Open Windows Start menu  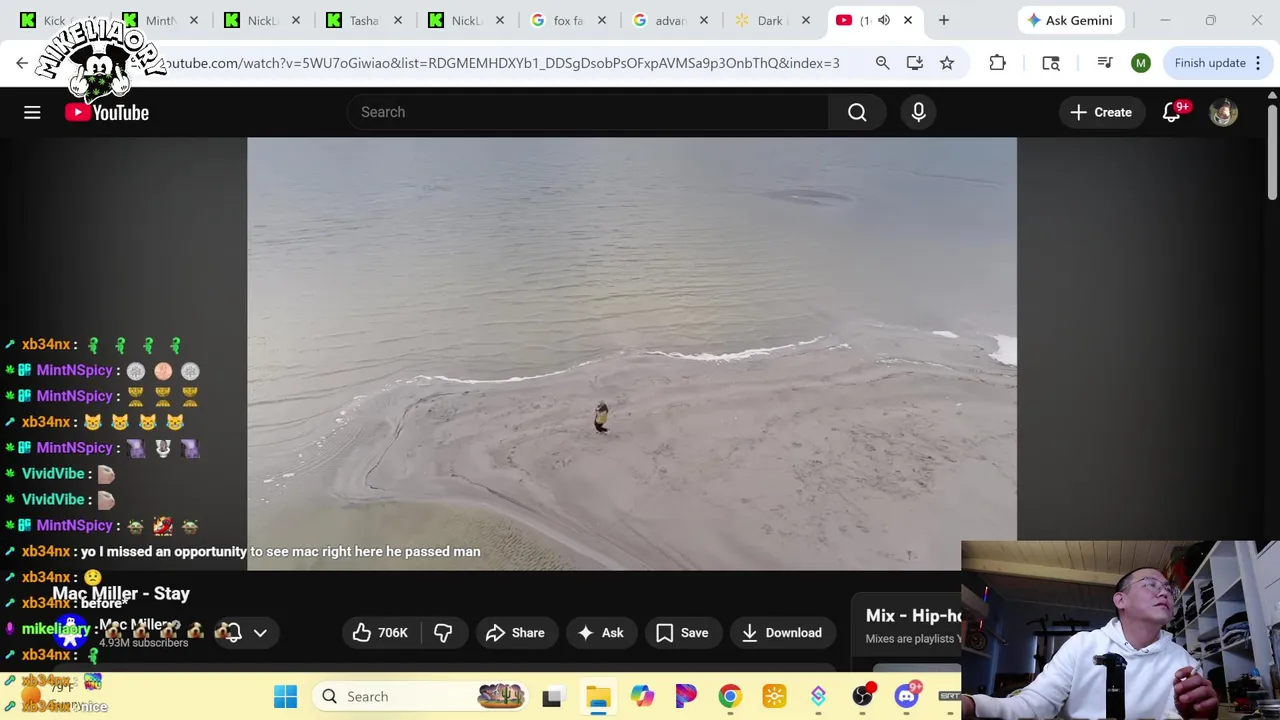[285, 696]
